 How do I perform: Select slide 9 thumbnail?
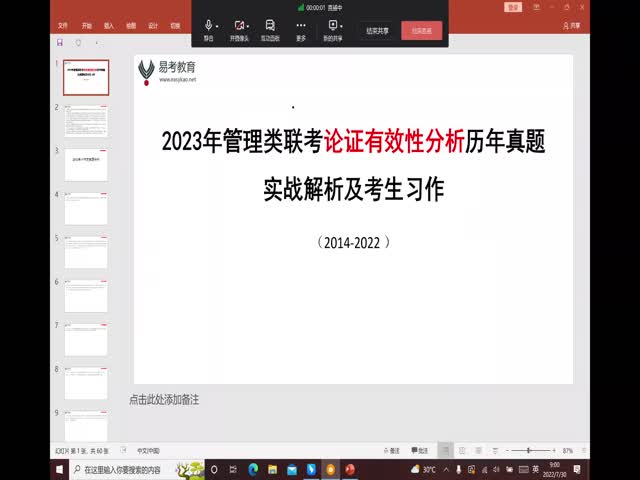86,426
